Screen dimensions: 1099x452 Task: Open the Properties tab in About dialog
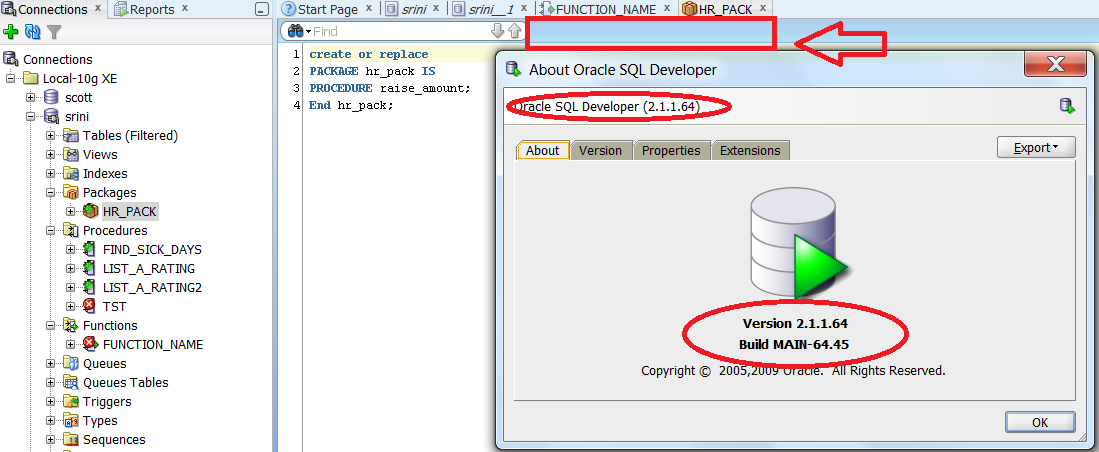point(671,150)
